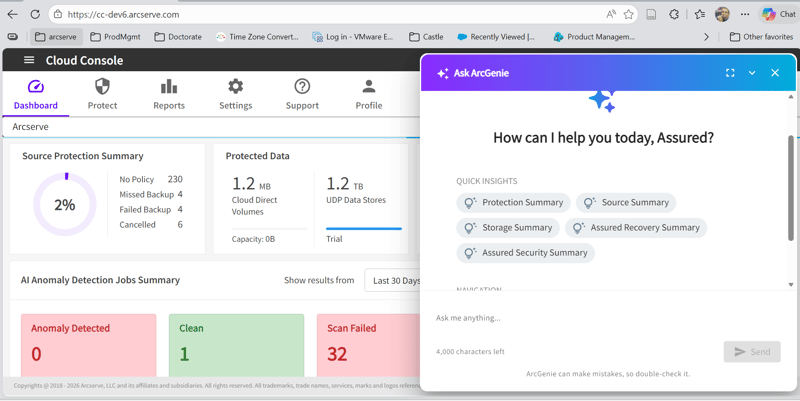This screenshot has height=401, width=800.
Task: Bookmark page with the star icon
Action: point(629,14)
